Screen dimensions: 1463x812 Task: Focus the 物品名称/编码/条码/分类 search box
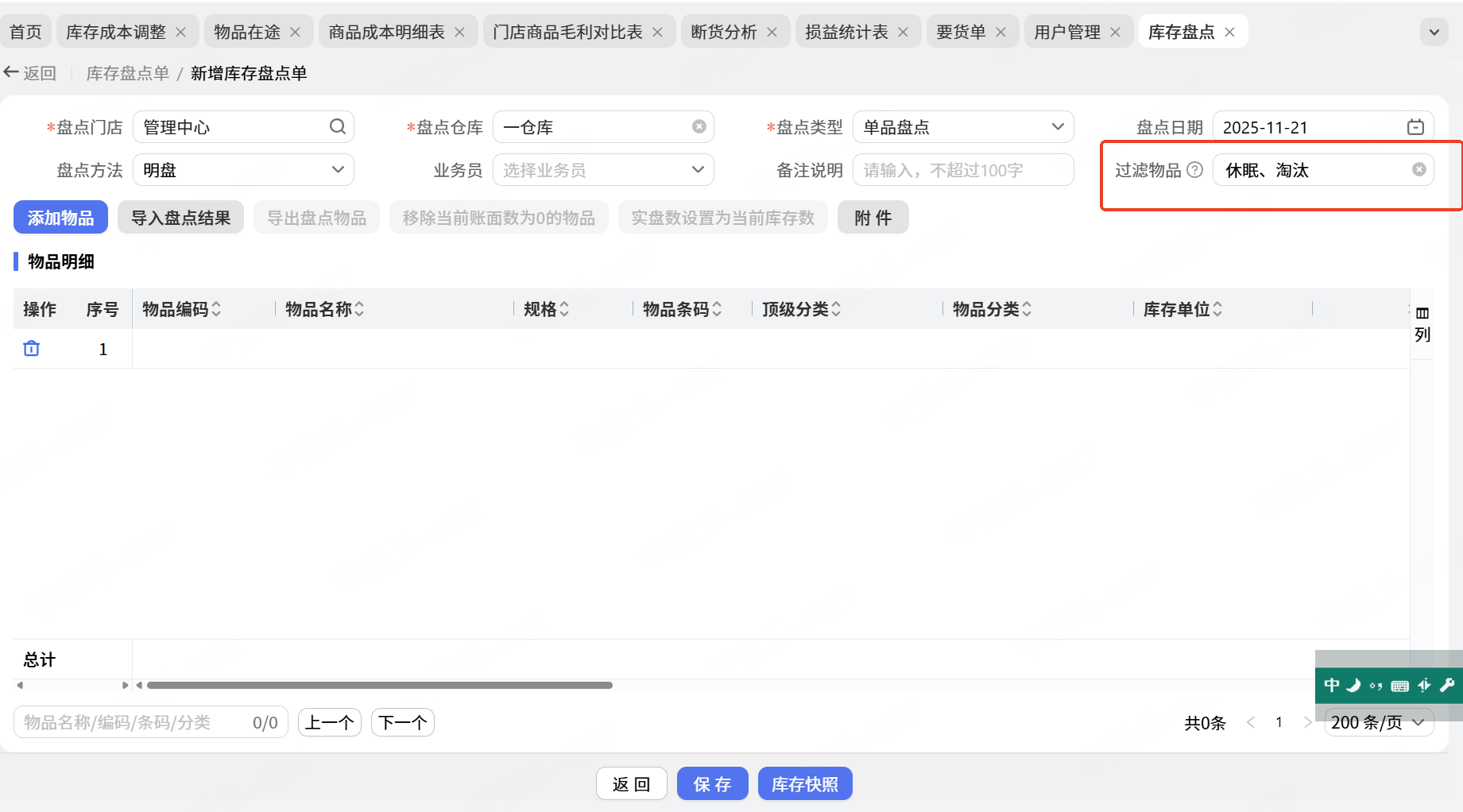(150, 722)
